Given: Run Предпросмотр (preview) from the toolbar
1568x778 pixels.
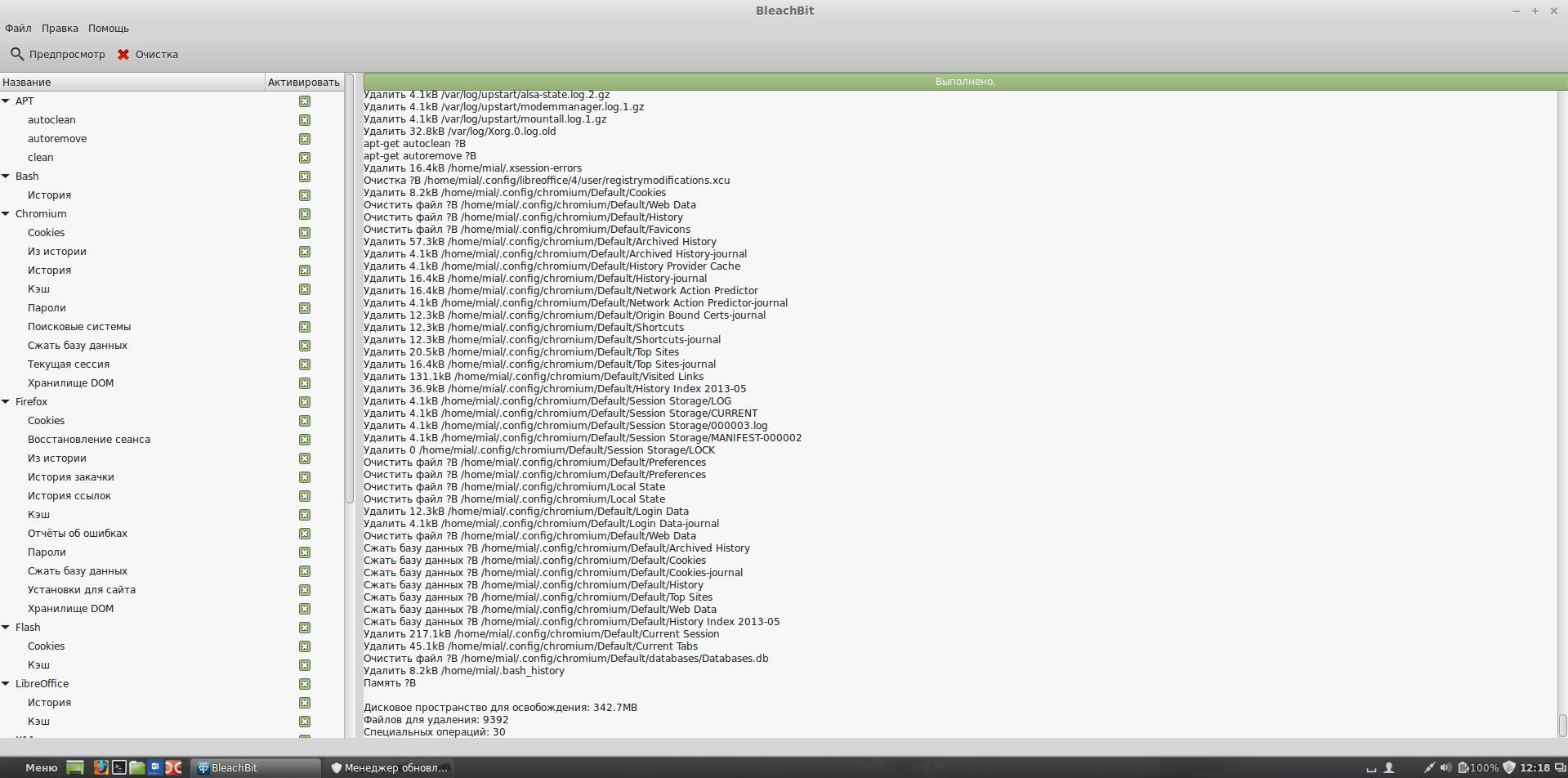Looking at the screenshot, I should tap(57, 55).
